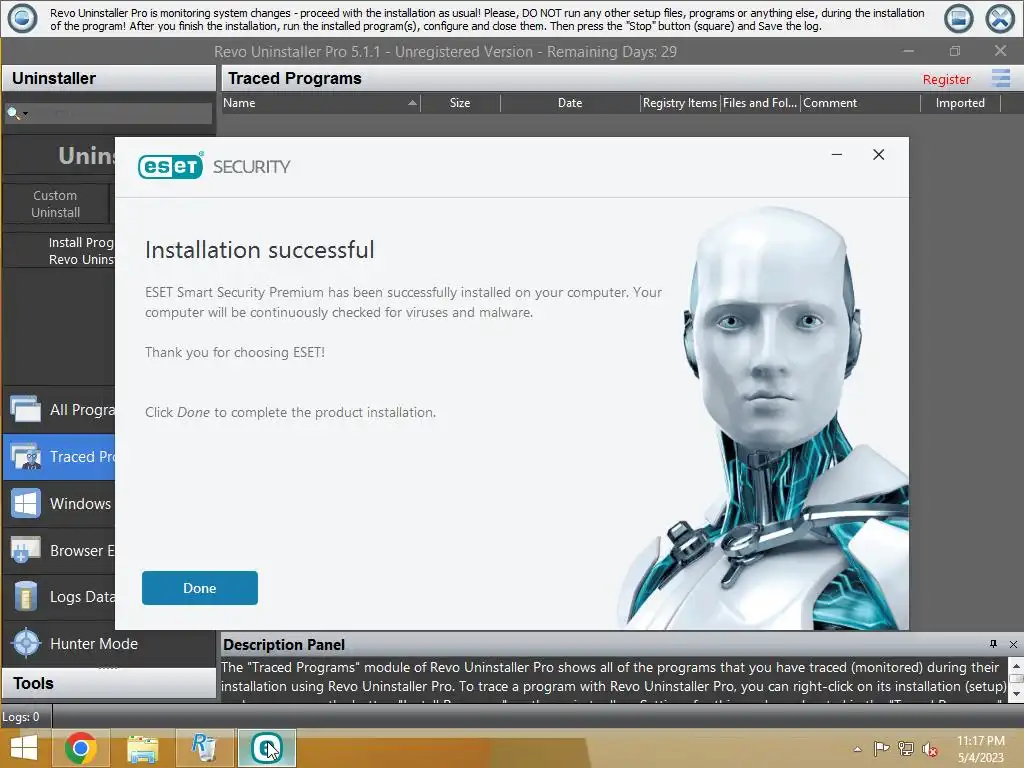Open Action Center flag tray icon
1024x768 pixels.
tap(882, 748)
